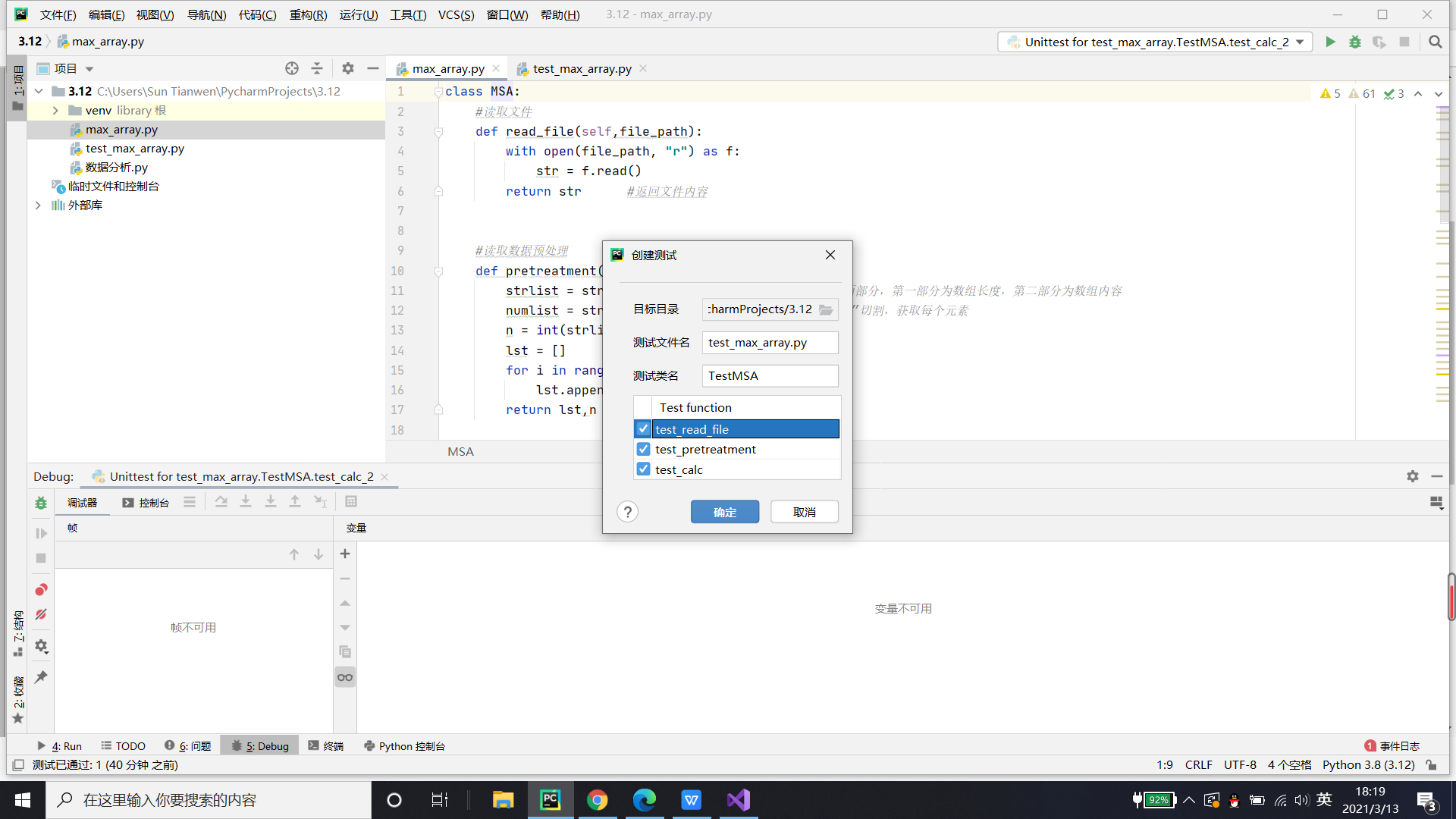Open project panel settings gear

(x=347, y=68)
